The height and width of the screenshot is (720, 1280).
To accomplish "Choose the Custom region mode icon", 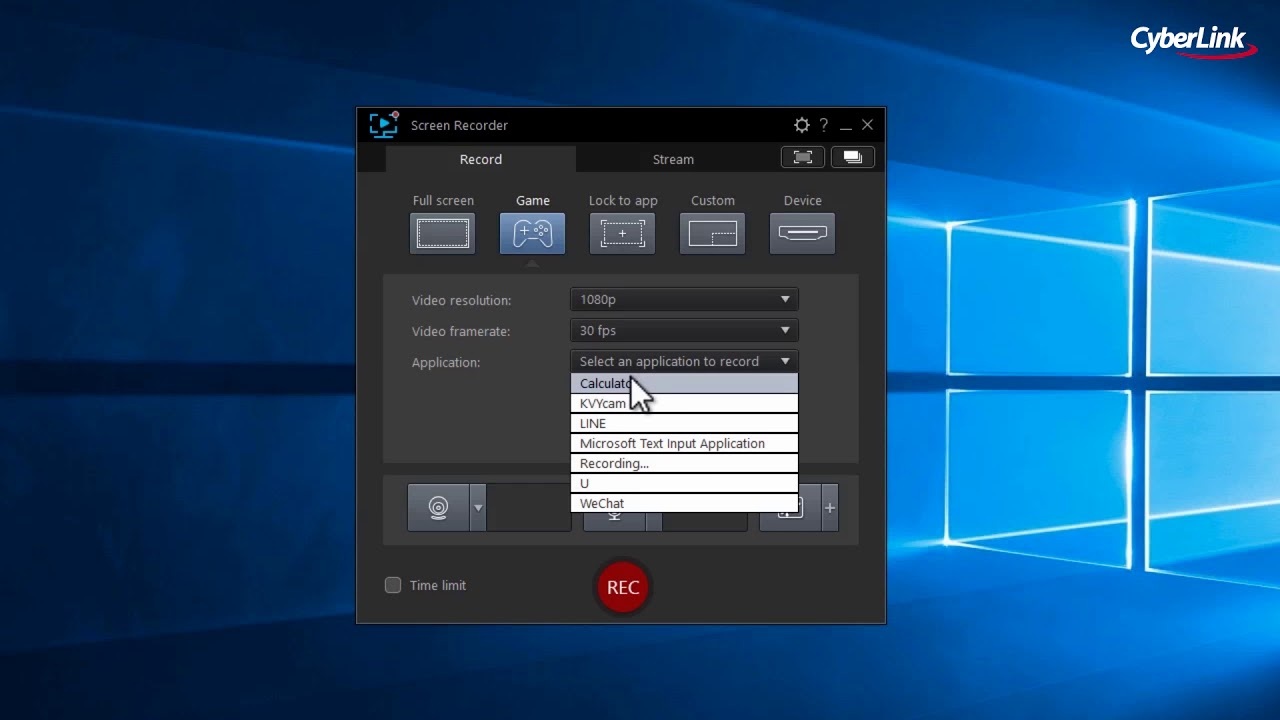I will click(712, 234).
